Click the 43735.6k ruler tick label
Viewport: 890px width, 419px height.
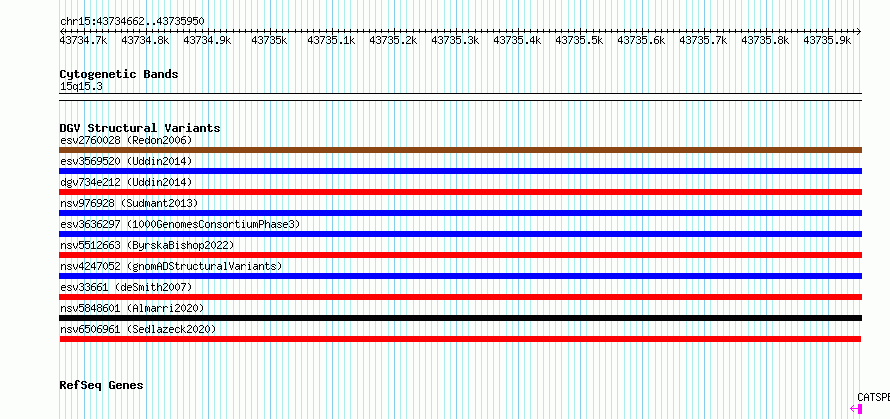coord(641,40)
